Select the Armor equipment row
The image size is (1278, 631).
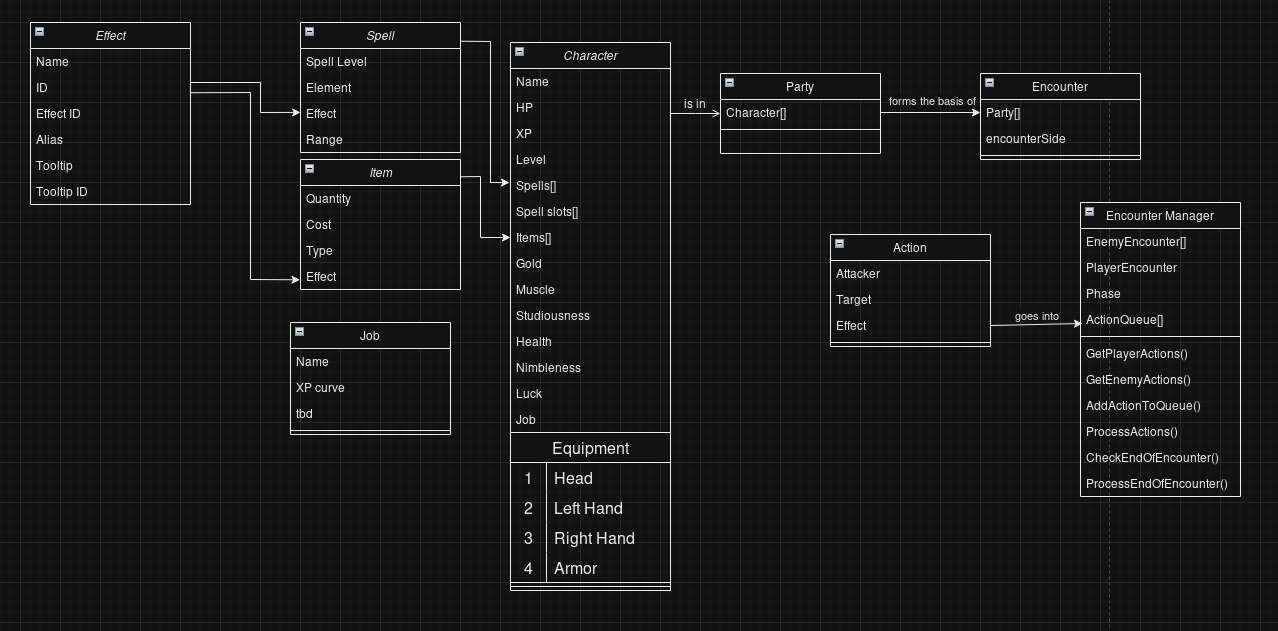tap(575, 568)
